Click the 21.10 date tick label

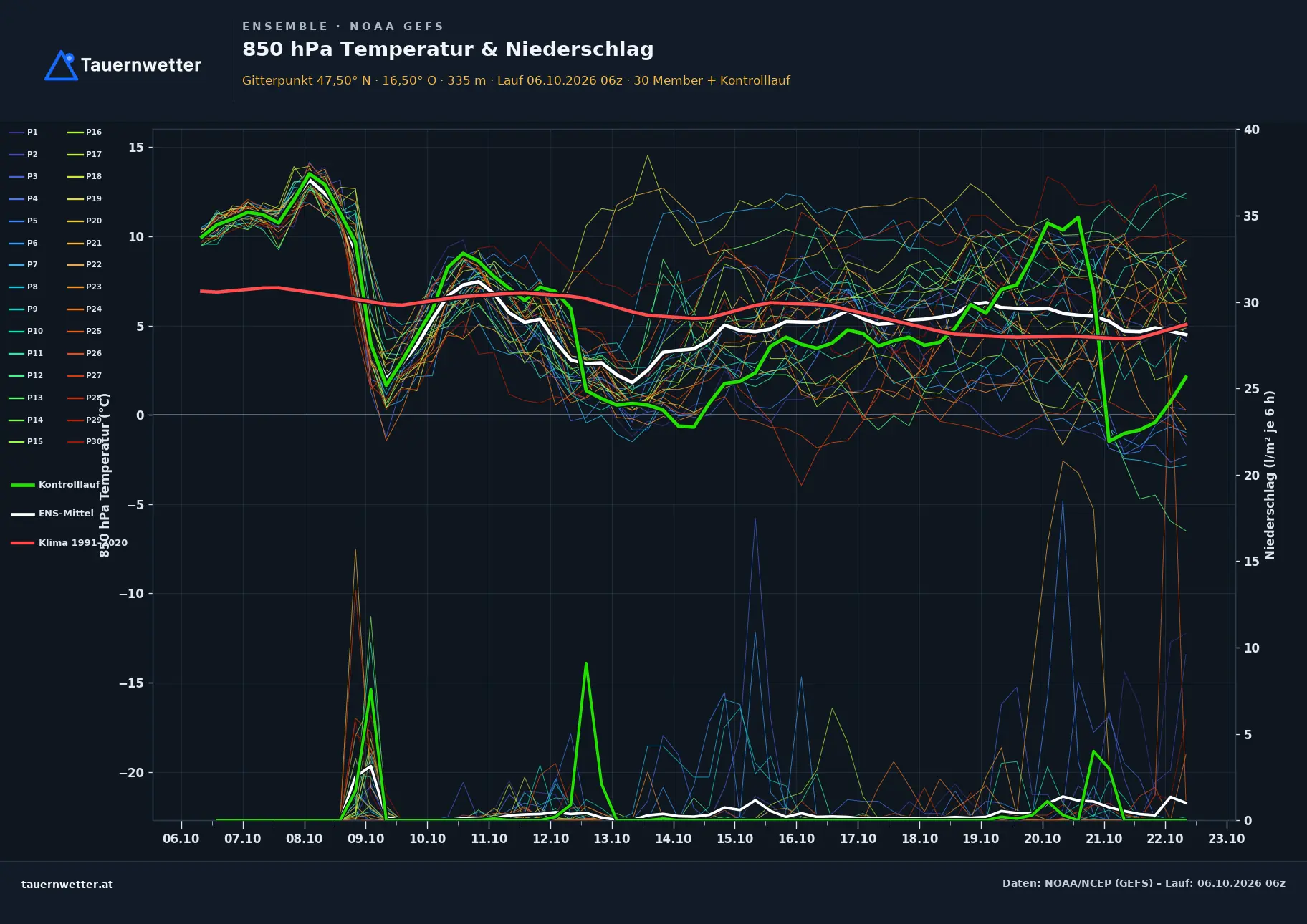pyautogui.click(x=1104, y=839)
